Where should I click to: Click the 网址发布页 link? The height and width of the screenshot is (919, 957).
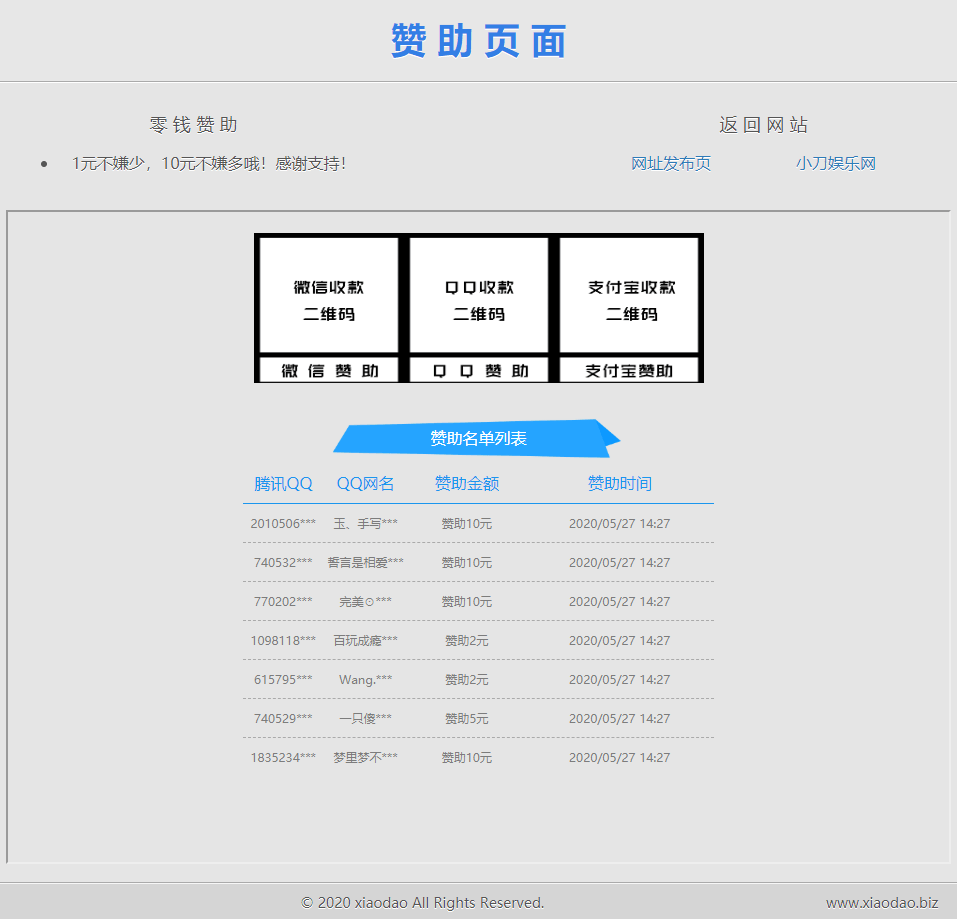(671, 163)
